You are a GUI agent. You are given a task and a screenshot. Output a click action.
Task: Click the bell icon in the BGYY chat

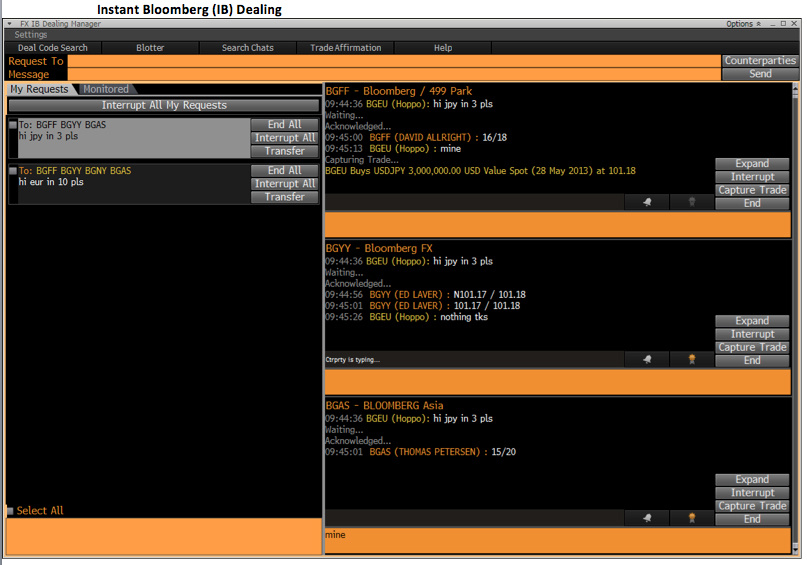coord(648,360)
